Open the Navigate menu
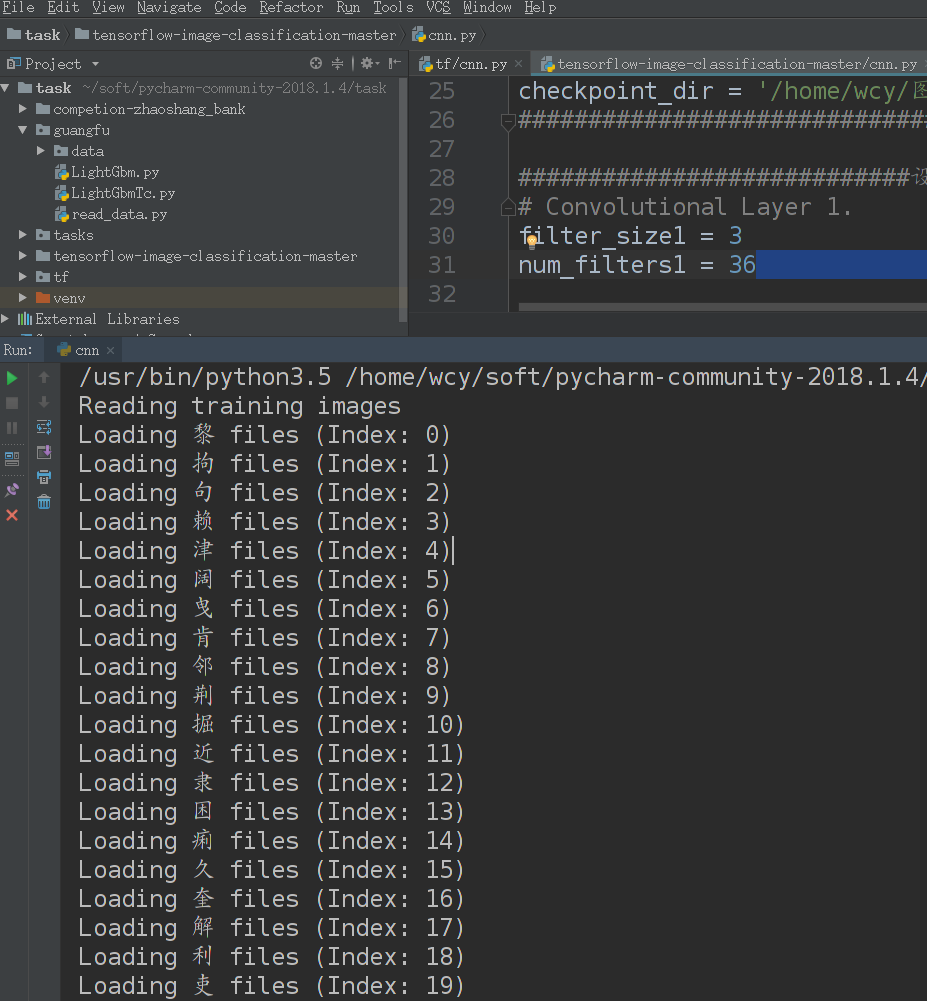The width and height of the screenshot is (927, 1001). 169,8
